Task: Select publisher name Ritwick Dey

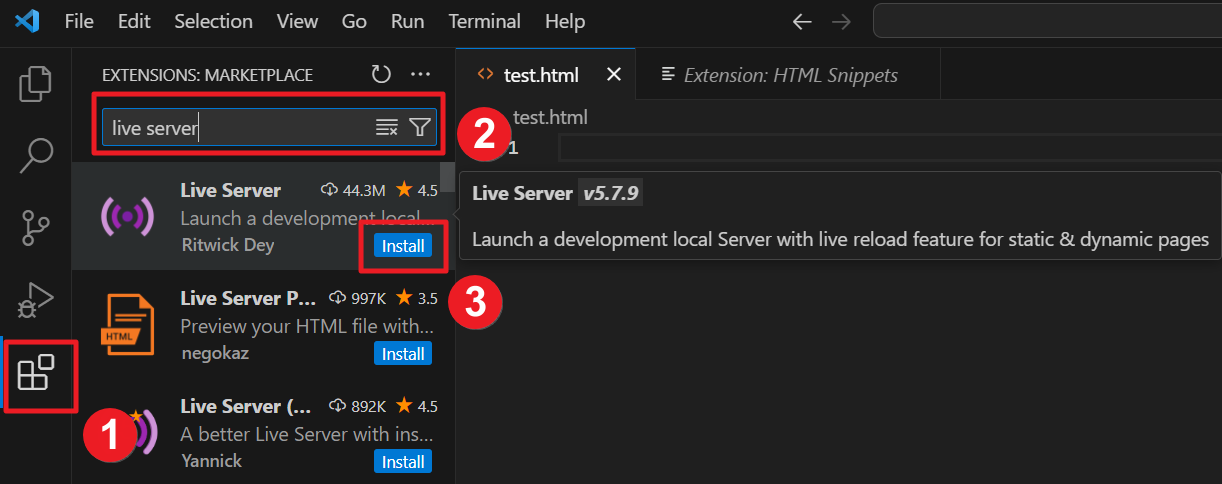Action: [227, 245]
